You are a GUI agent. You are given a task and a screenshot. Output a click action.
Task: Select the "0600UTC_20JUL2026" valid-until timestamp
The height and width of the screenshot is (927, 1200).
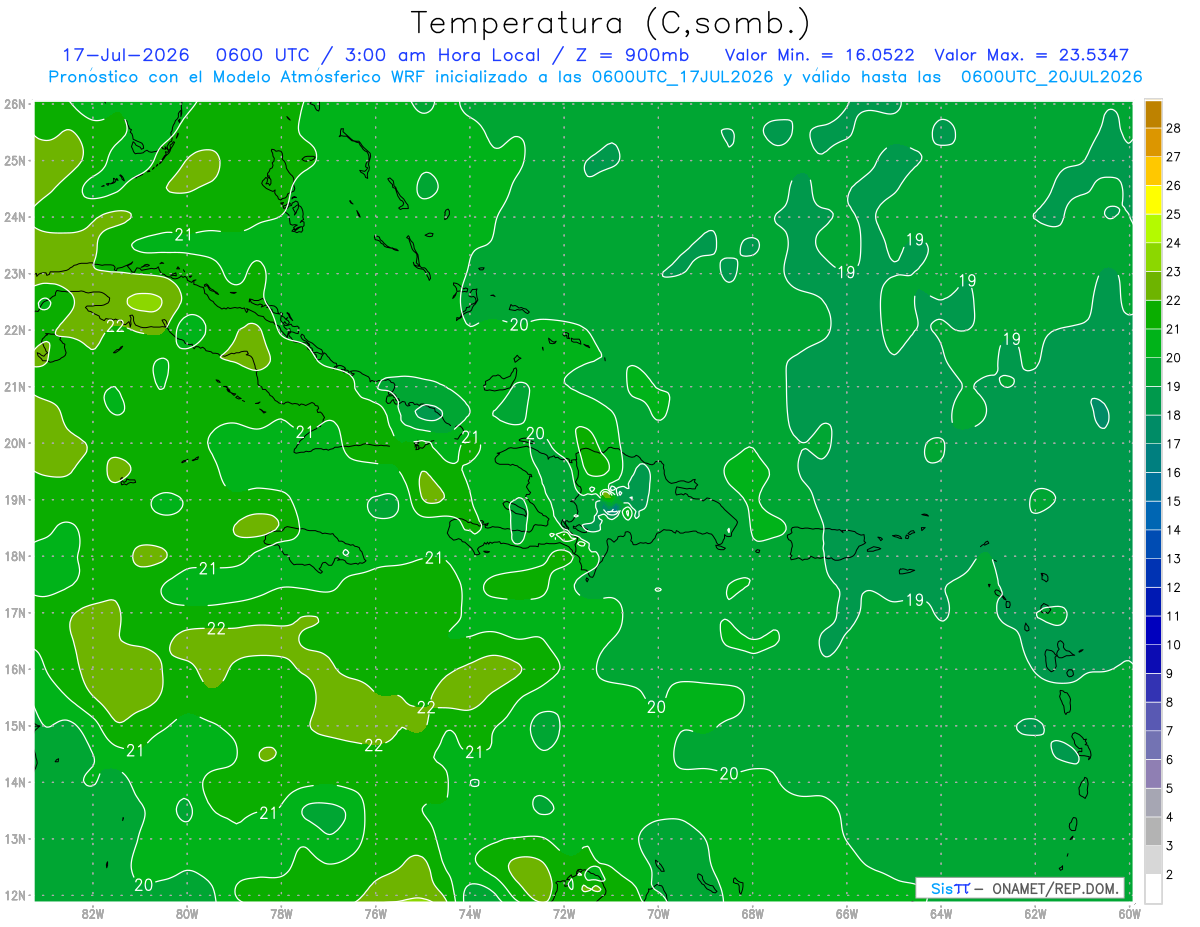[x=1051, y=77]
